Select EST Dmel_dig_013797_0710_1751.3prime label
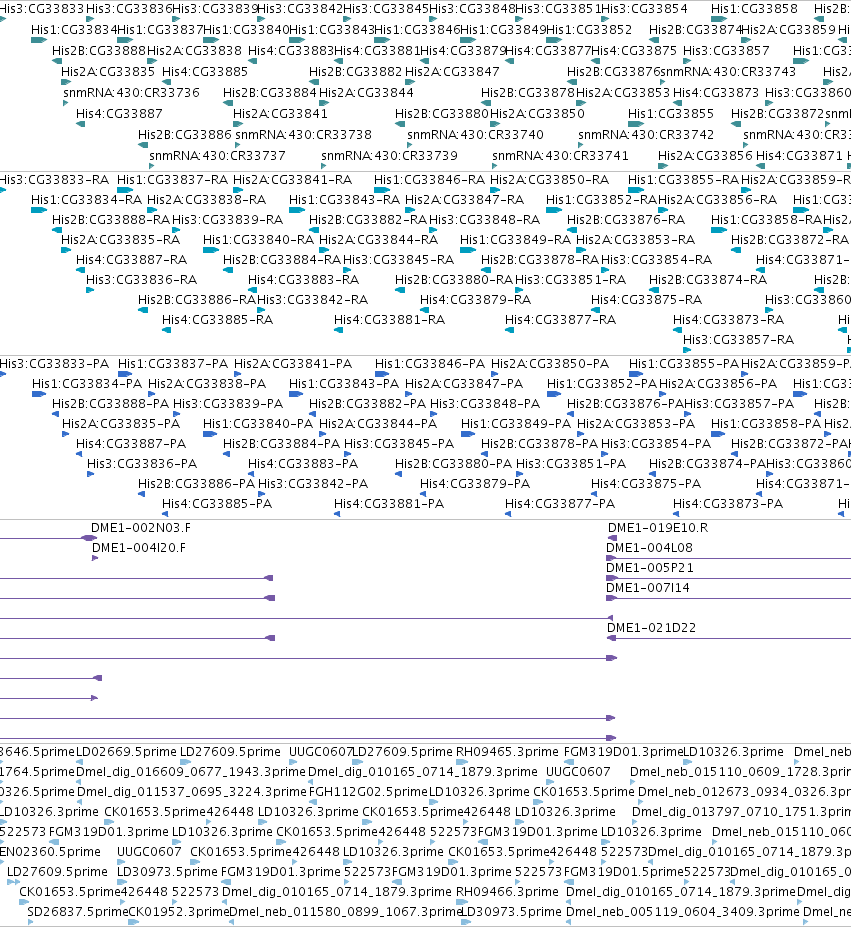This screenshot has width=851, height=927. [x=742, y=812]
